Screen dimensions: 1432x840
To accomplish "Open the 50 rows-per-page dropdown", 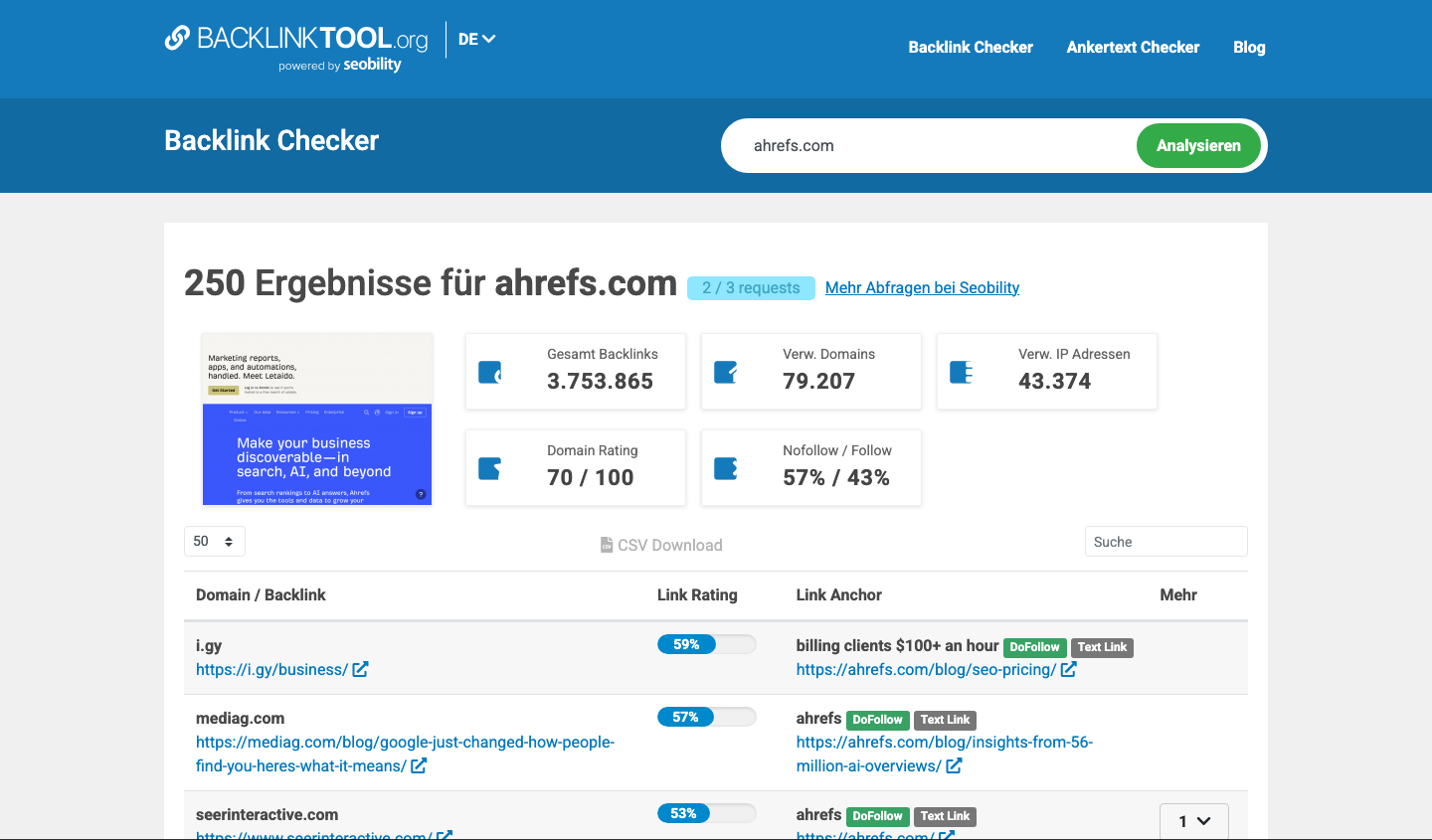I will pyautogui.click(x=214, y=541).
